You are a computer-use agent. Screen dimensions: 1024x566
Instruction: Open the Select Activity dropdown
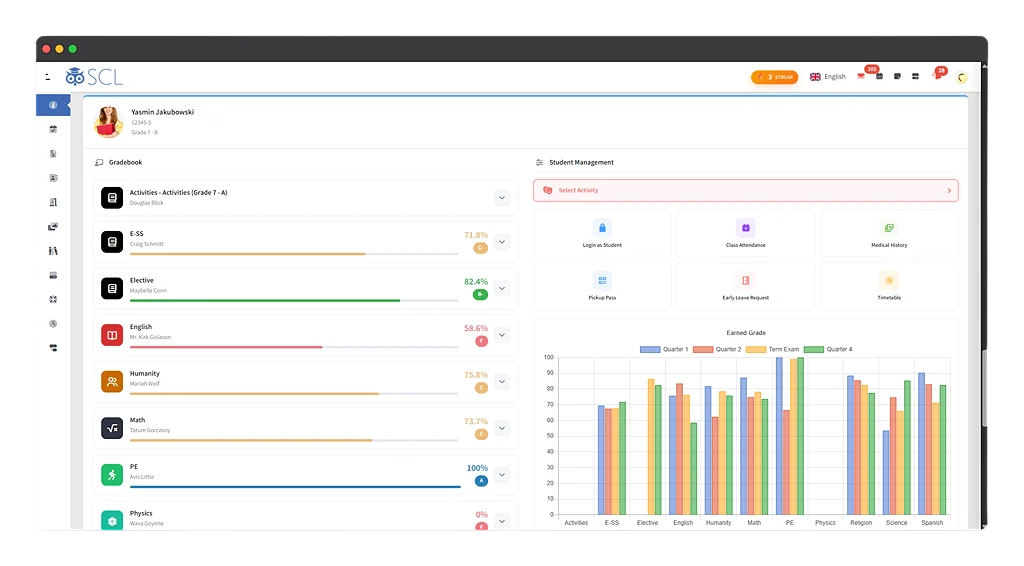tap(746, 191)
